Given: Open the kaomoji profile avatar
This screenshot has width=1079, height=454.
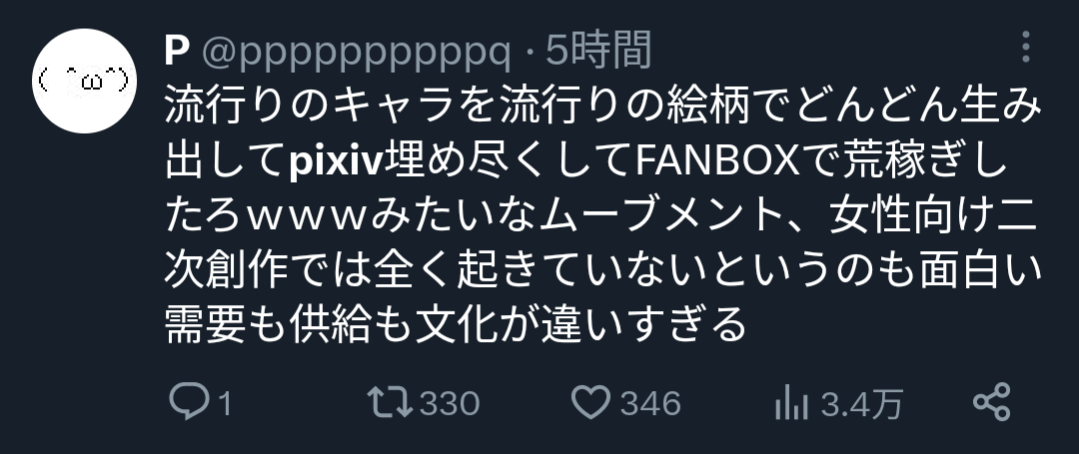Looking at the screenshot, I should [x=85, y=81].
